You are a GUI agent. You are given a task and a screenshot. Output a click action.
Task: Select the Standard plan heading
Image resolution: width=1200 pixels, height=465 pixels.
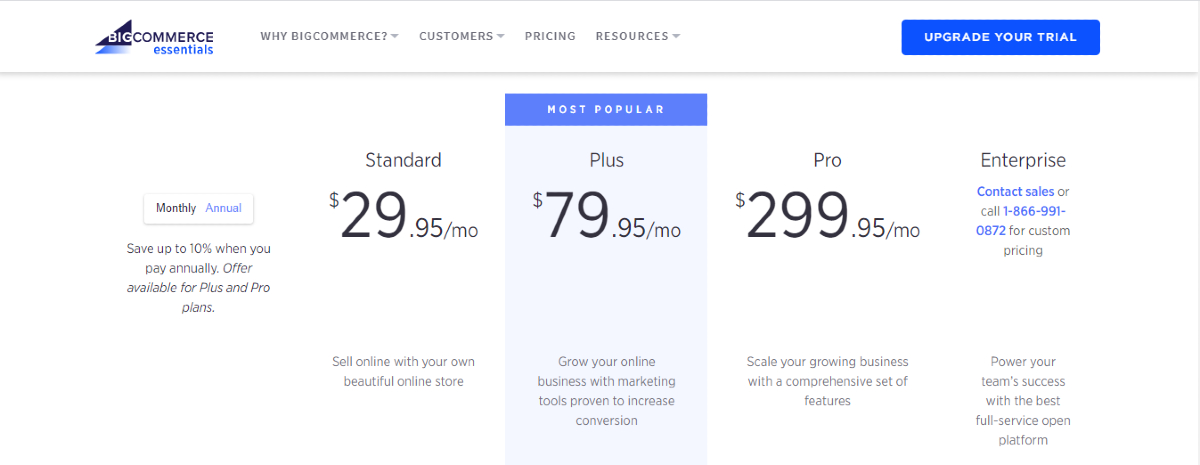coord(403,160)
